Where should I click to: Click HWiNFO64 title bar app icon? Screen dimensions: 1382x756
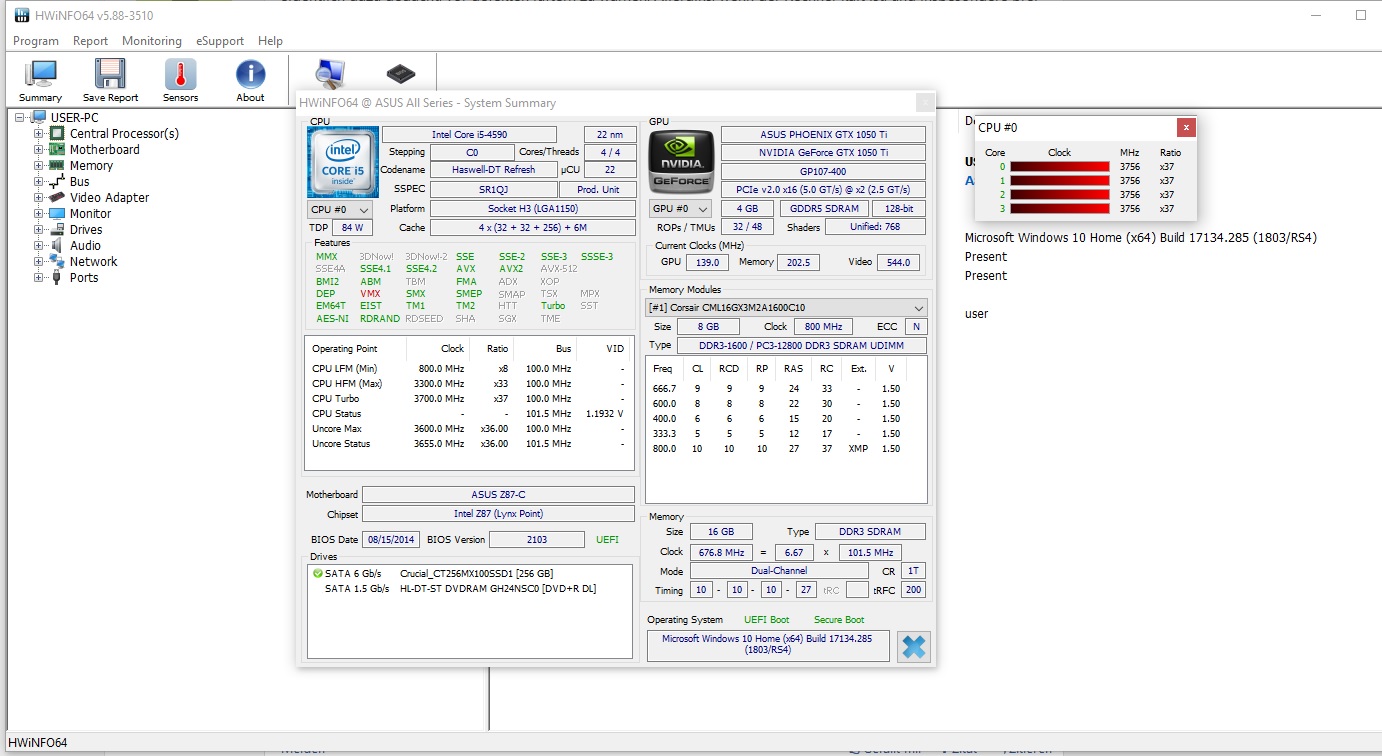point(21,16)
